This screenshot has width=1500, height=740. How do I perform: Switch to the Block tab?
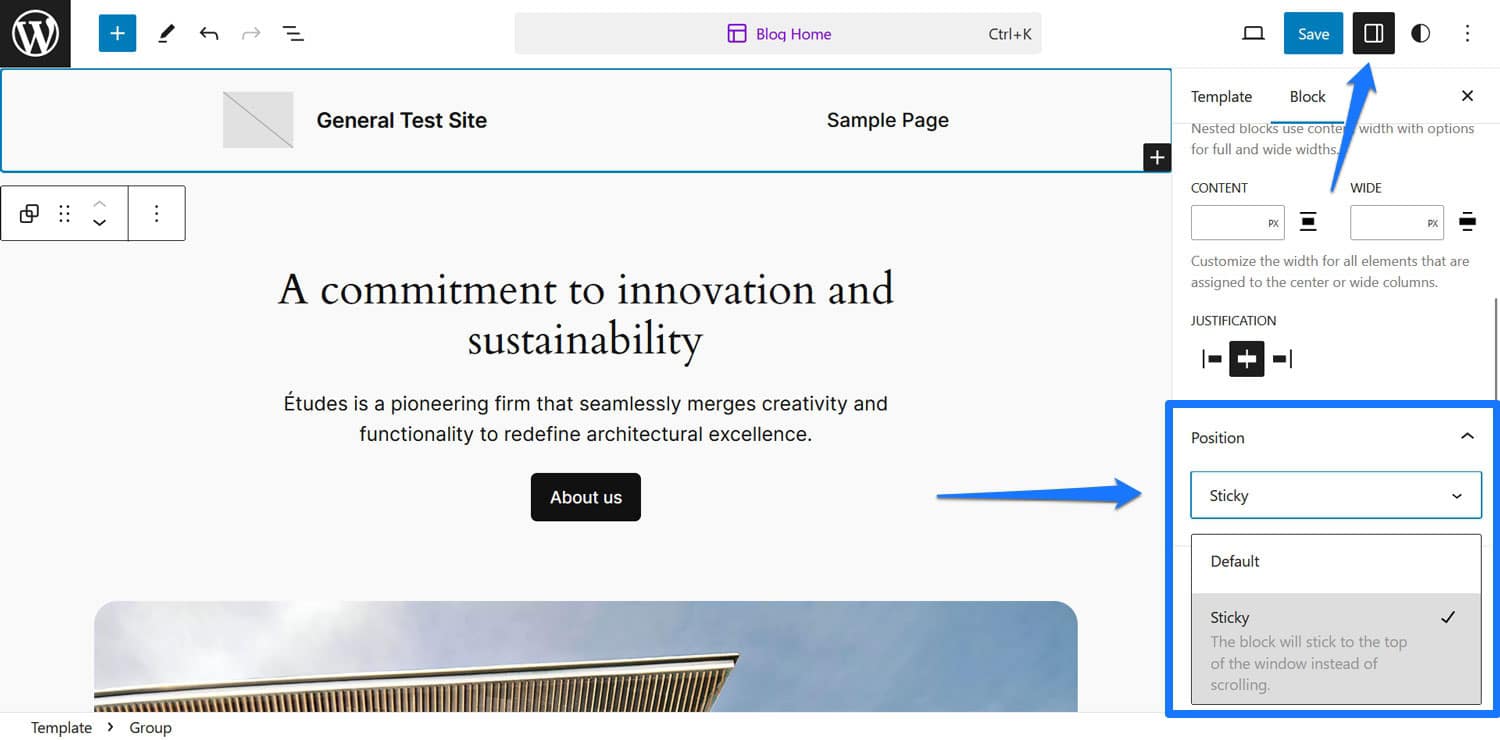[x=1307, y=97]
